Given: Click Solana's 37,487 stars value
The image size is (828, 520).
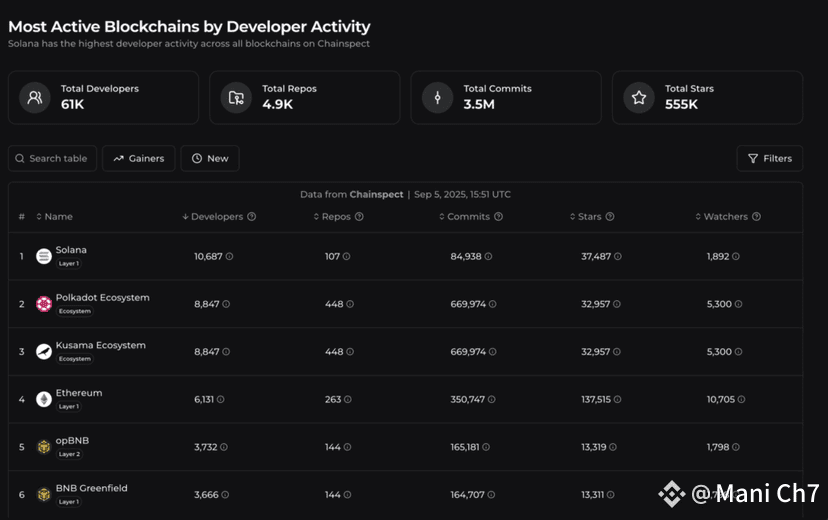Looking at the screenshot, I should pos(596,257).
